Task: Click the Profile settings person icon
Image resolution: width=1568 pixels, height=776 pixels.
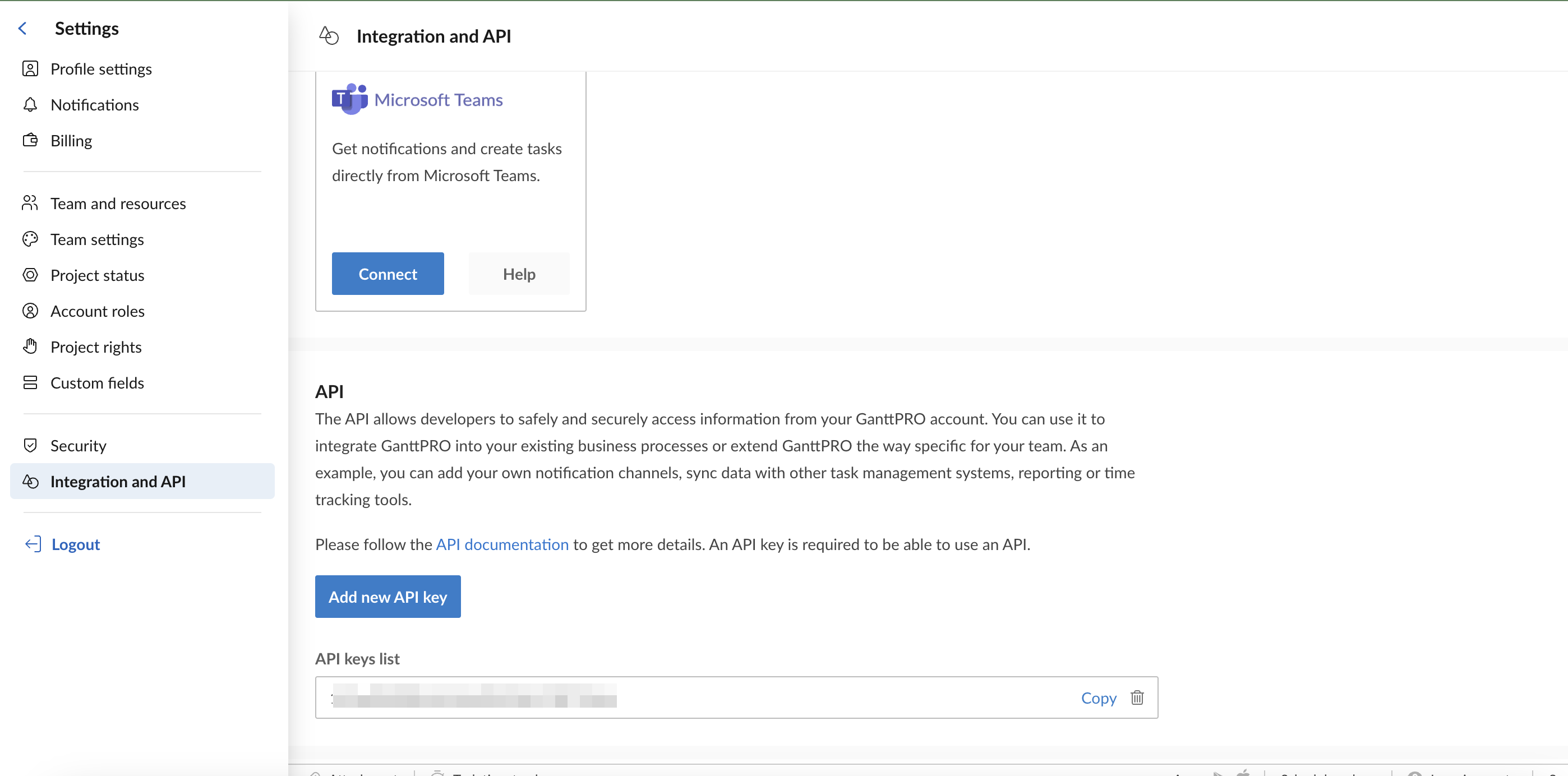Action: pyautogui.click(x=30, y=69)
